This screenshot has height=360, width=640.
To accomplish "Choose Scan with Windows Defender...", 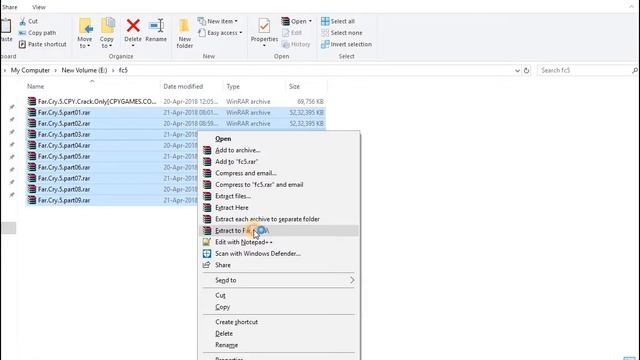I will point(279,253).
